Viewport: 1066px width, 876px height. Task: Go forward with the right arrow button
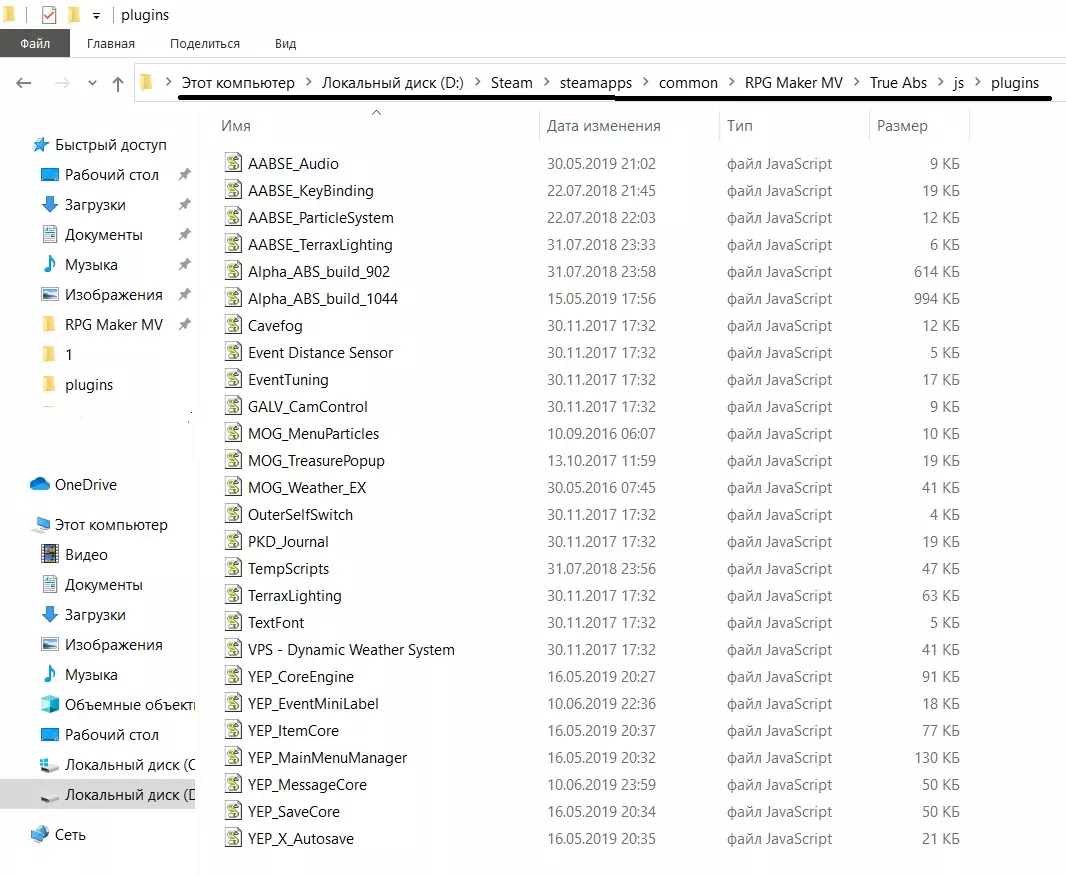(62, 83)
